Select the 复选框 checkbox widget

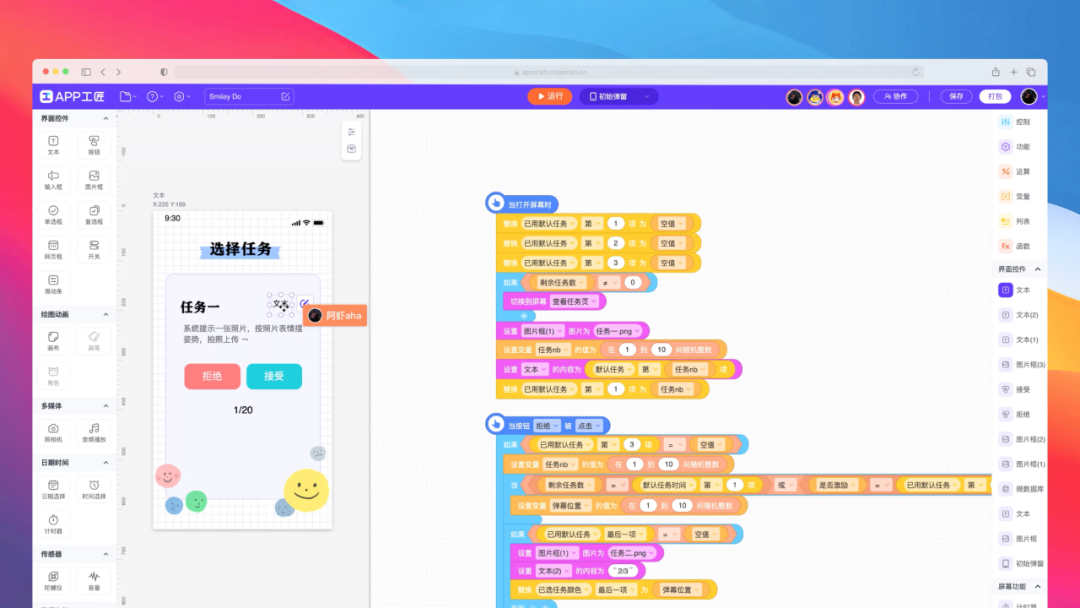94,214
